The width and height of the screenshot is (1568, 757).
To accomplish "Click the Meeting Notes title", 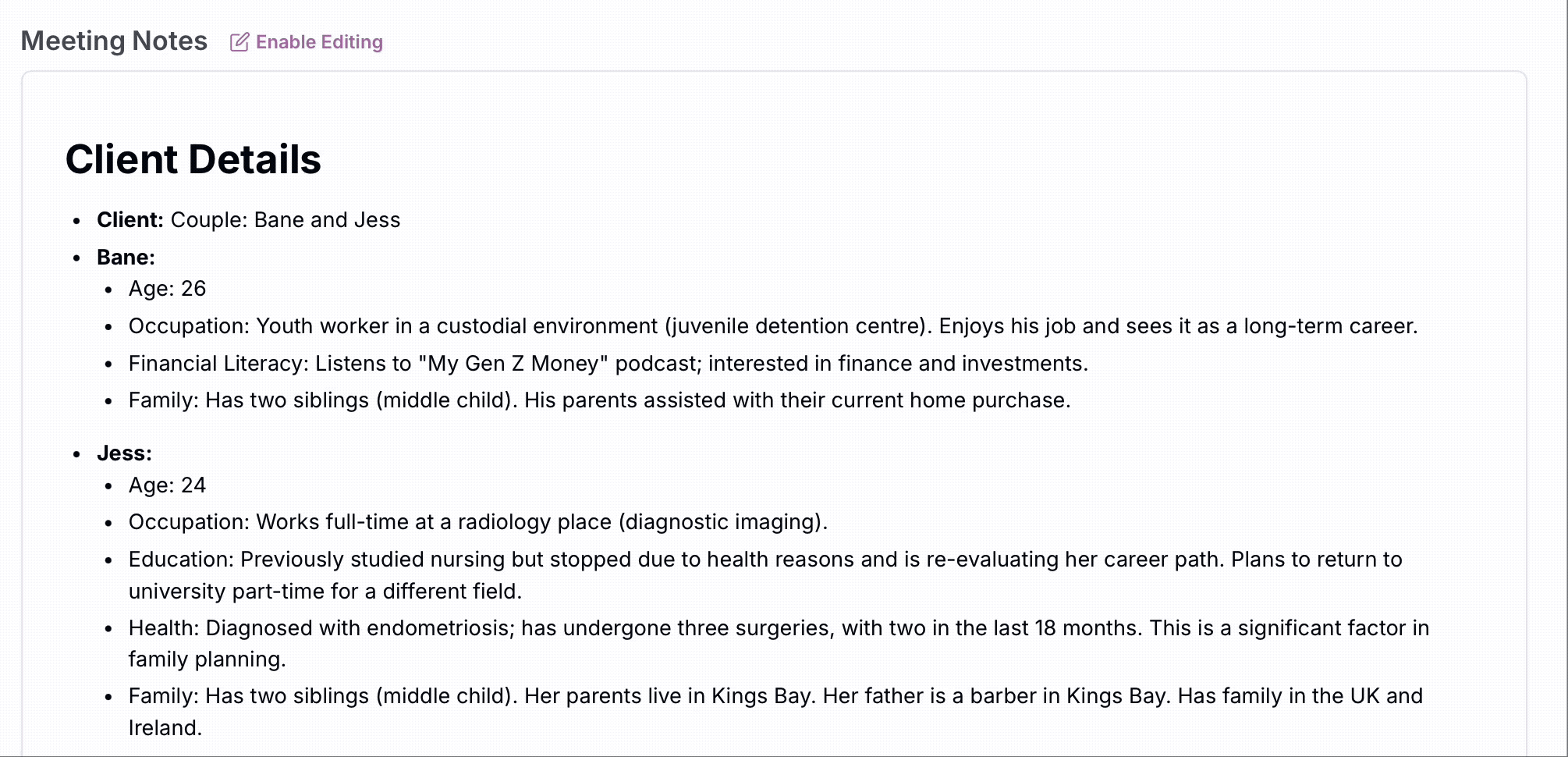I will coord(114,41).
